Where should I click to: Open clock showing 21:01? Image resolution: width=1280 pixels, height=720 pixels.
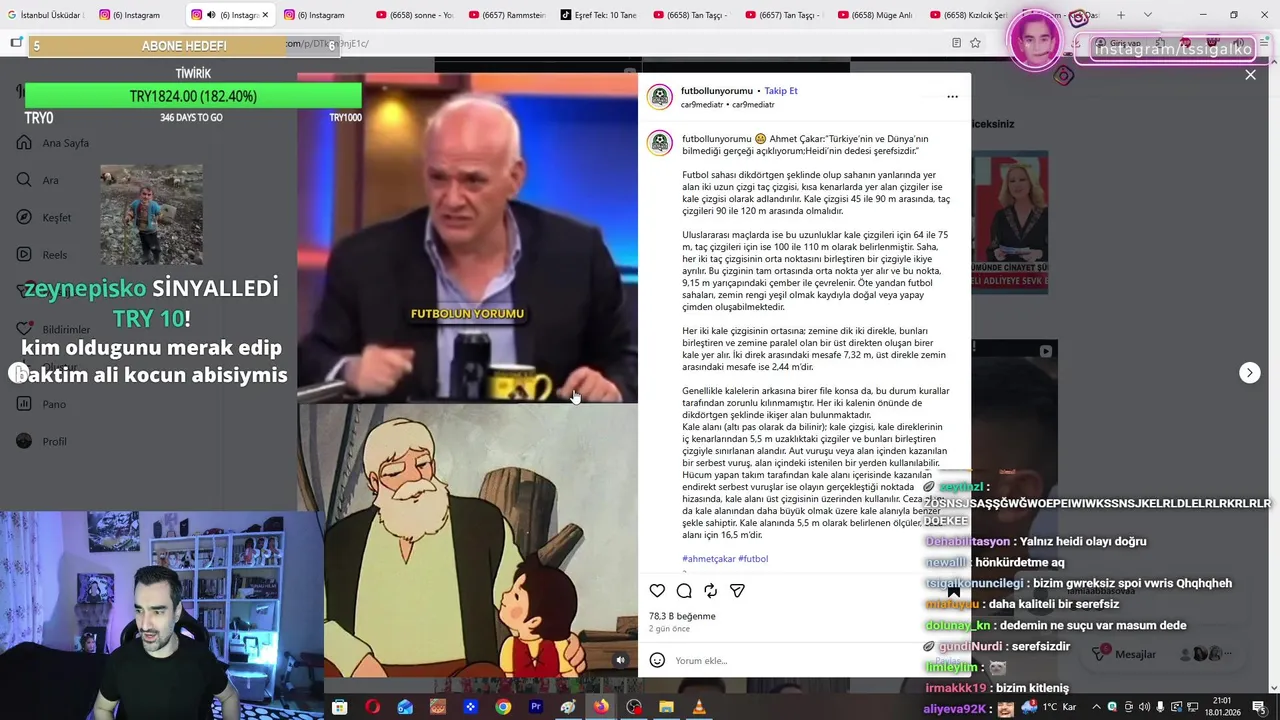1222,707
